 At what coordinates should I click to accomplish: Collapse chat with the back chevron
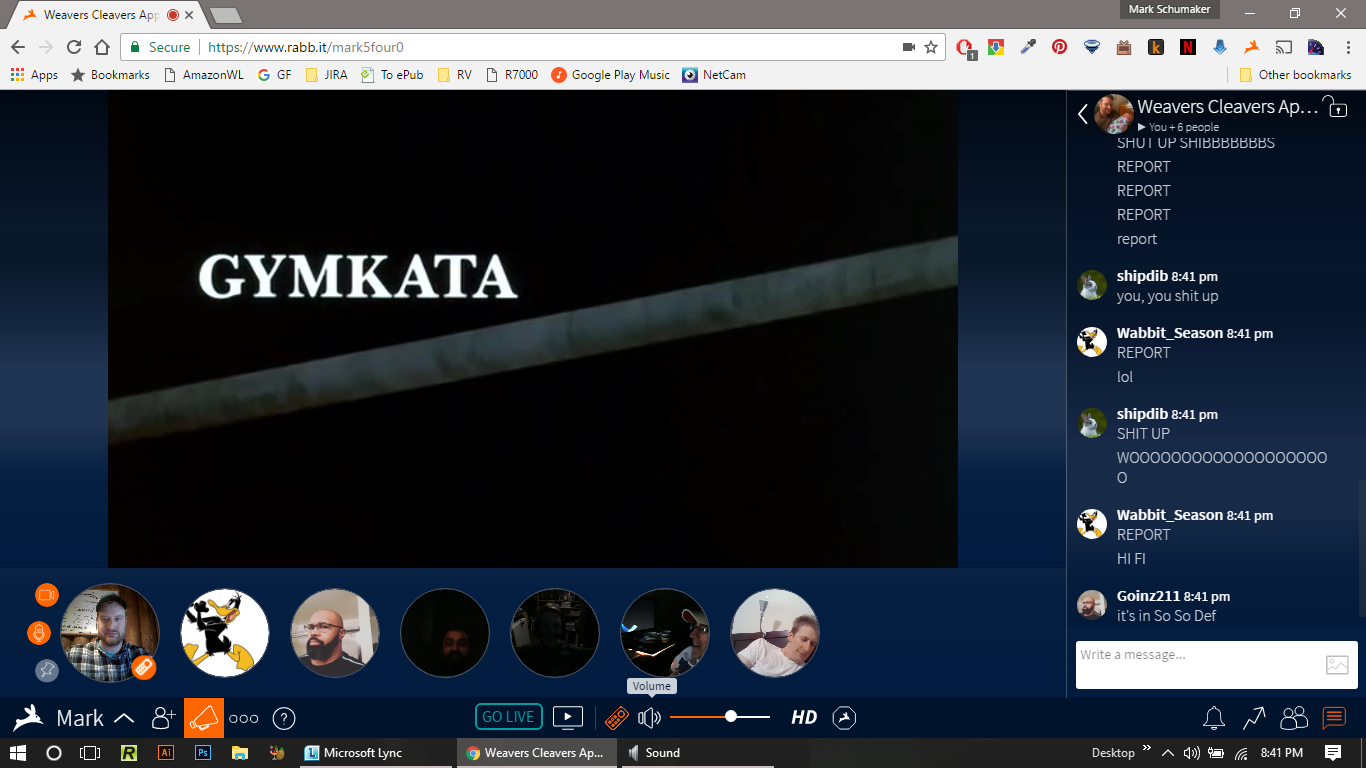click(1083, 114)
